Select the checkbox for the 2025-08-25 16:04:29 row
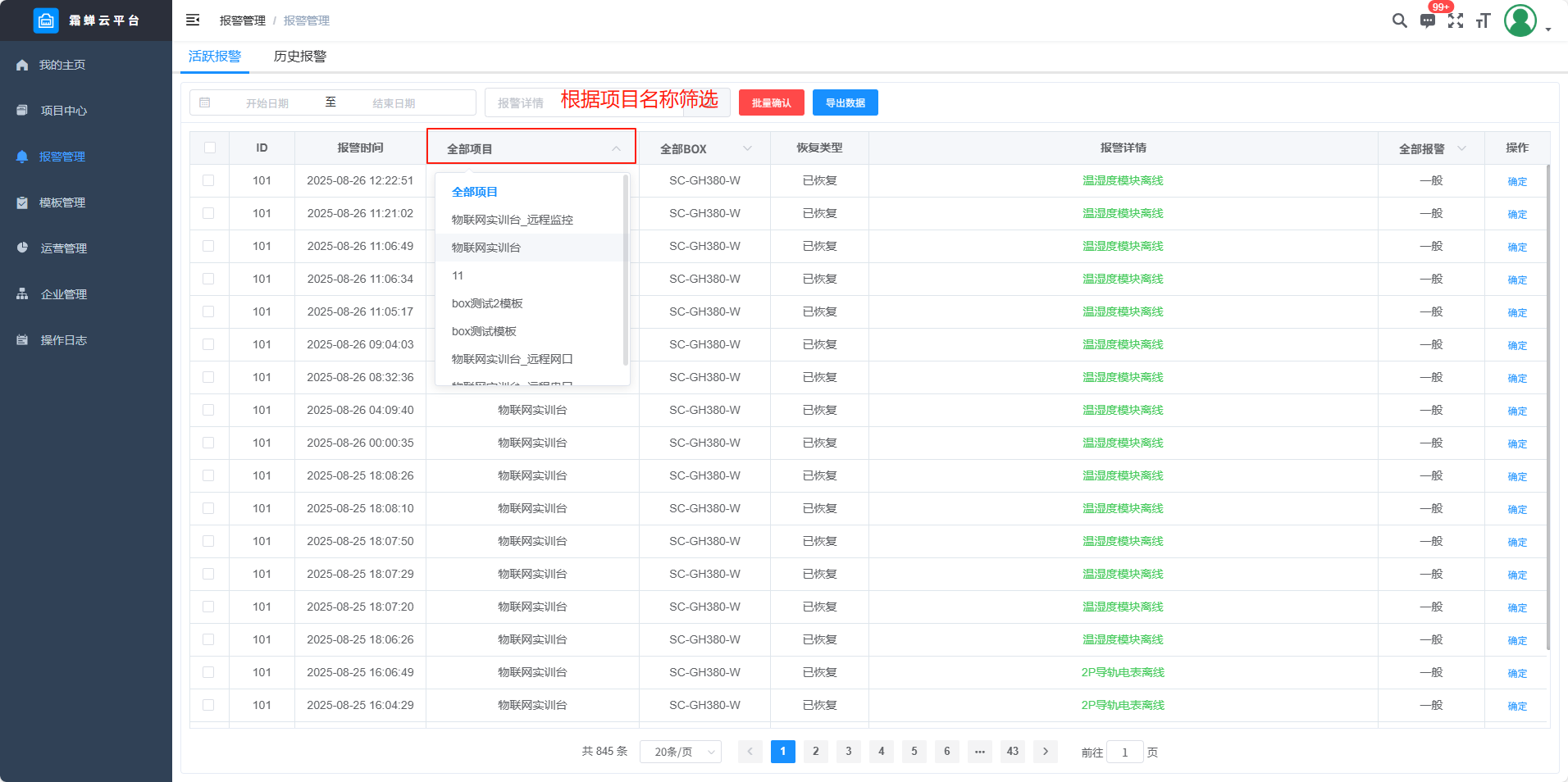 coord(208,706)
